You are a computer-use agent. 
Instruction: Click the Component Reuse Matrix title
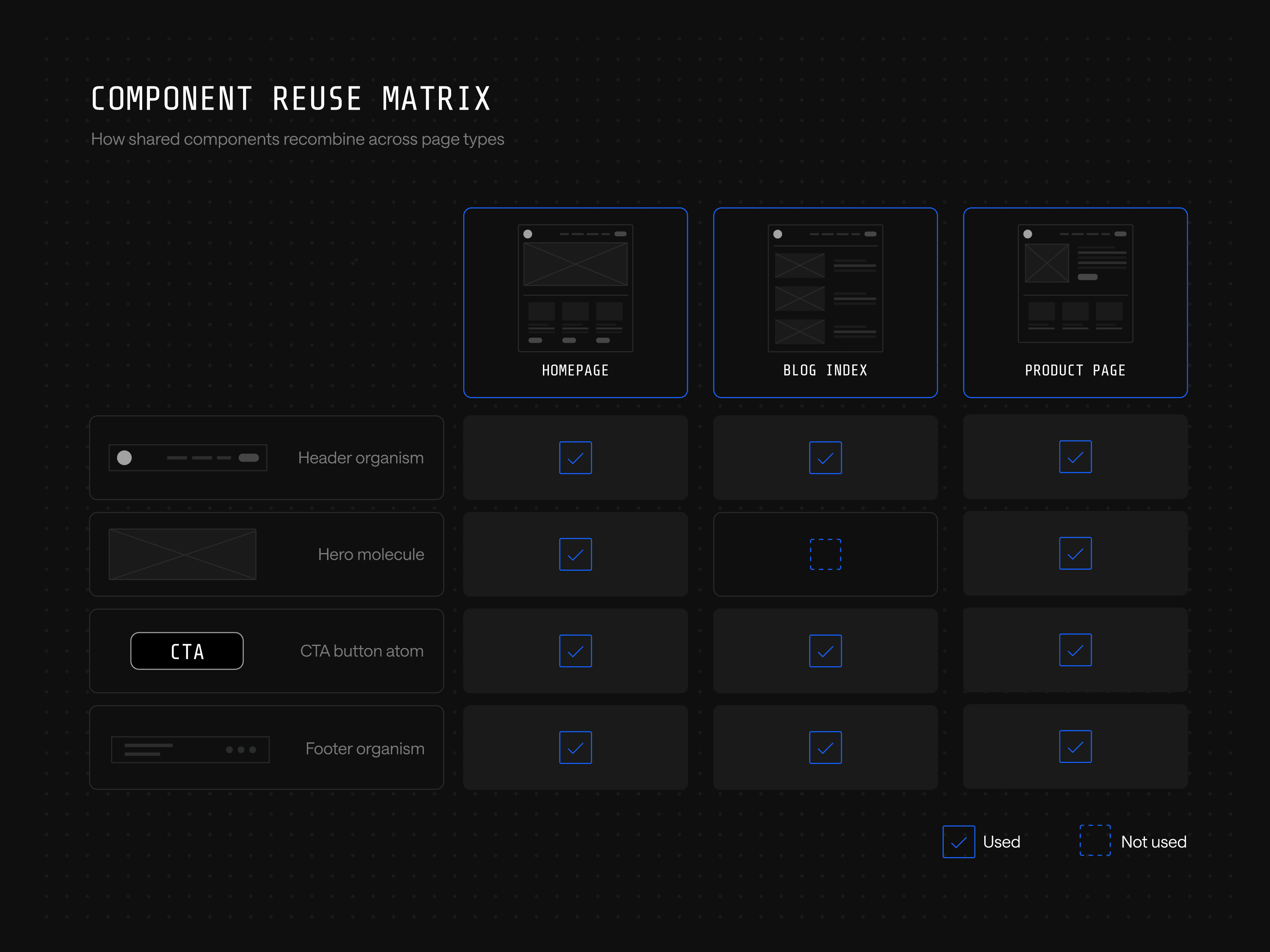pyautogui.click(x=291, y=99)
